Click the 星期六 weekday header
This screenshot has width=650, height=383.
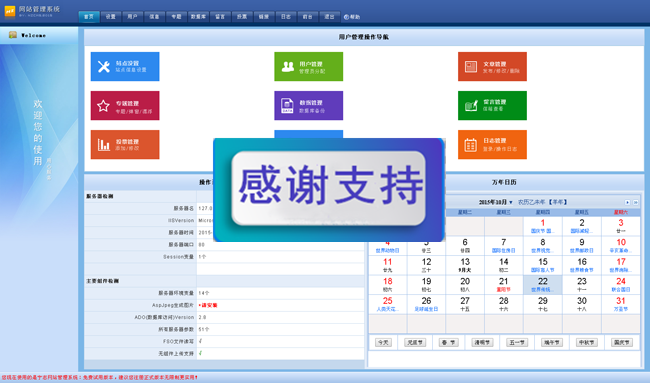pyautogui.click(x=621, y=212)
